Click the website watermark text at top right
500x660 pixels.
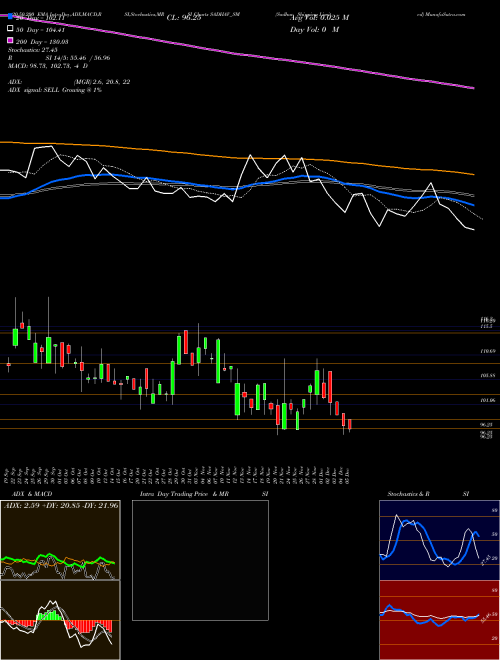441,14
